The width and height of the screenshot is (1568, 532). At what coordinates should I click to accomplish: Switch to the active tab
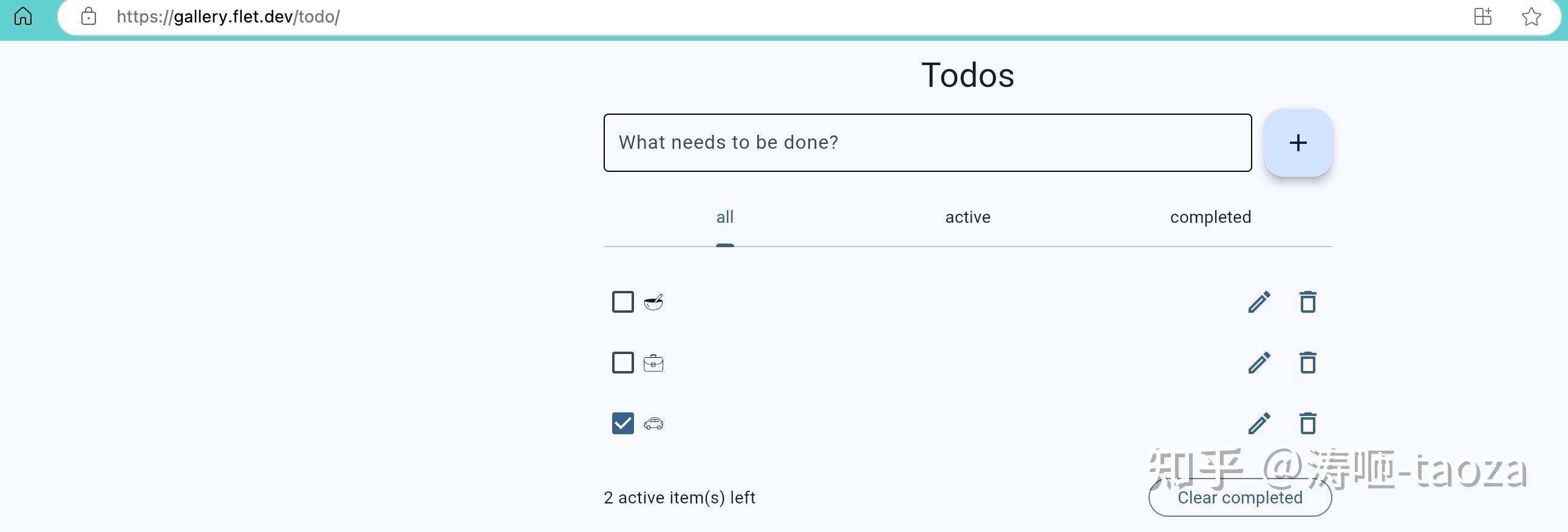click(x=968, y=217)
